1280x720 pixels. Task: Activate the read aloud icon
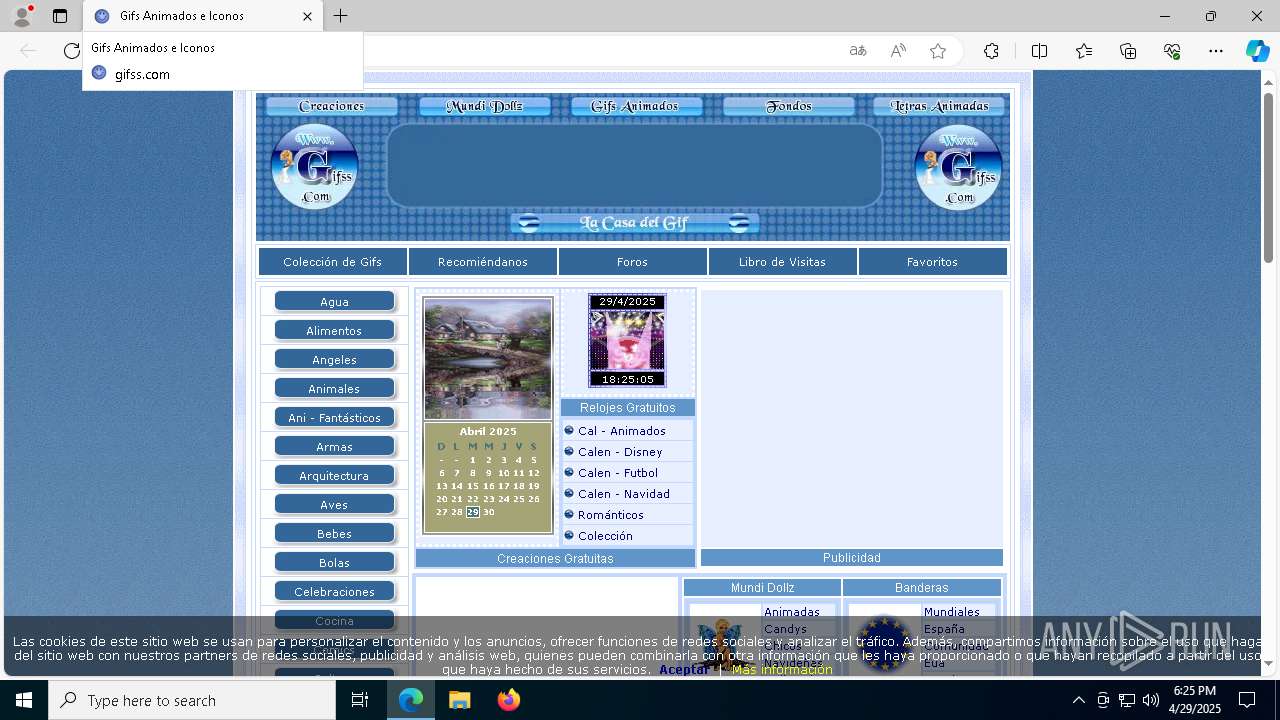tap(898, 51)
